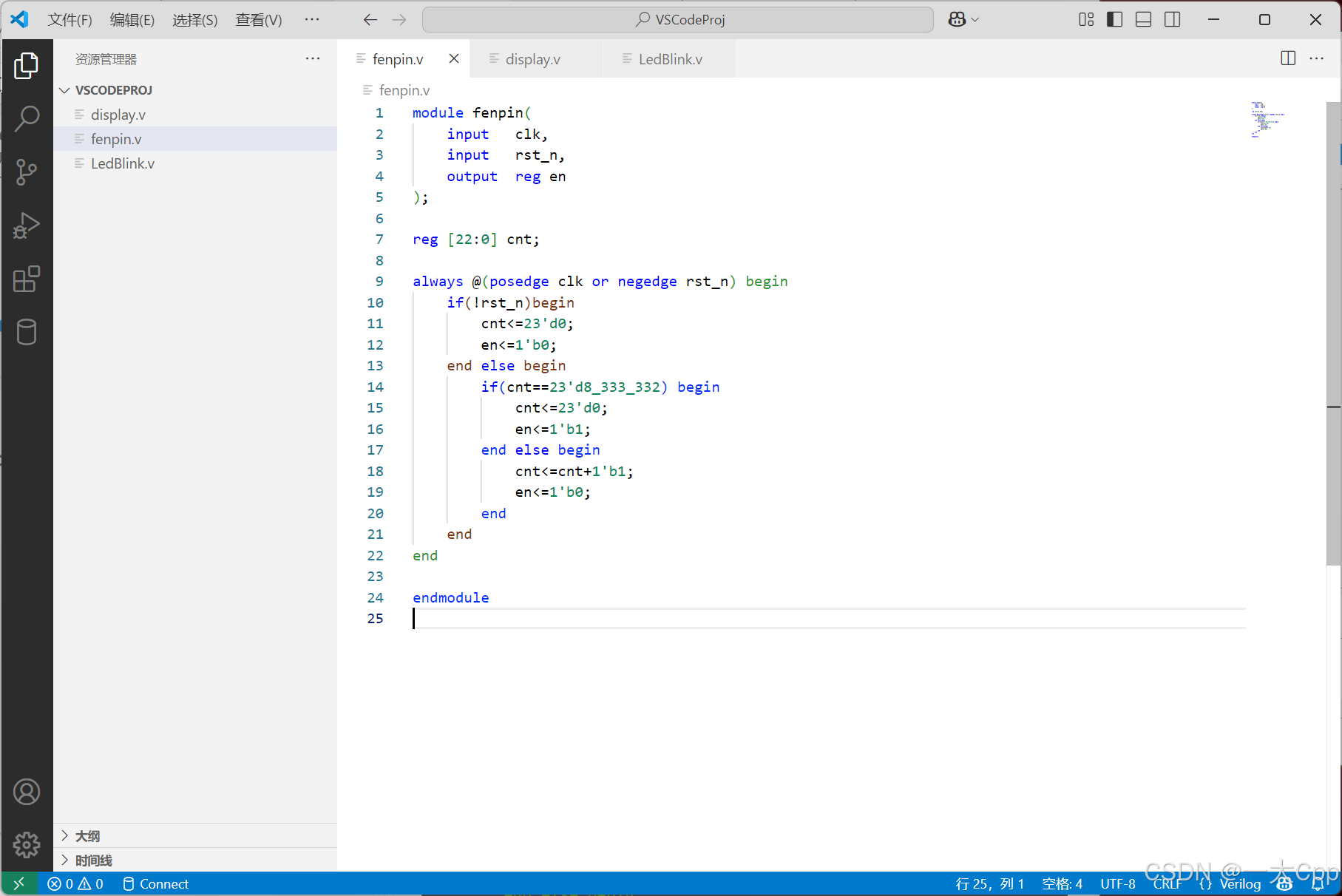
Task: Collapse the VSCODEPROJ folder
Action: 195,90
